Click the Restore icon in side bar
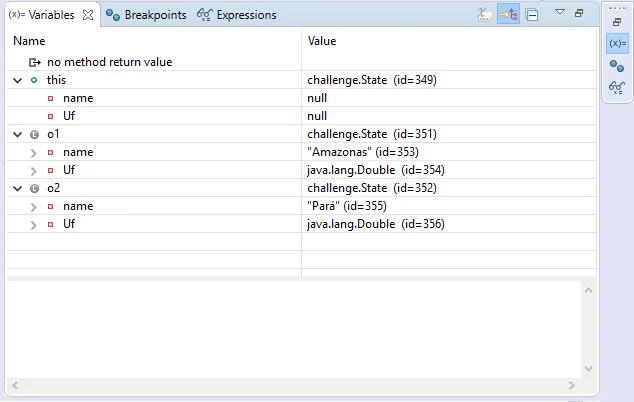This screenshot has height=402, width=634. 617,21
